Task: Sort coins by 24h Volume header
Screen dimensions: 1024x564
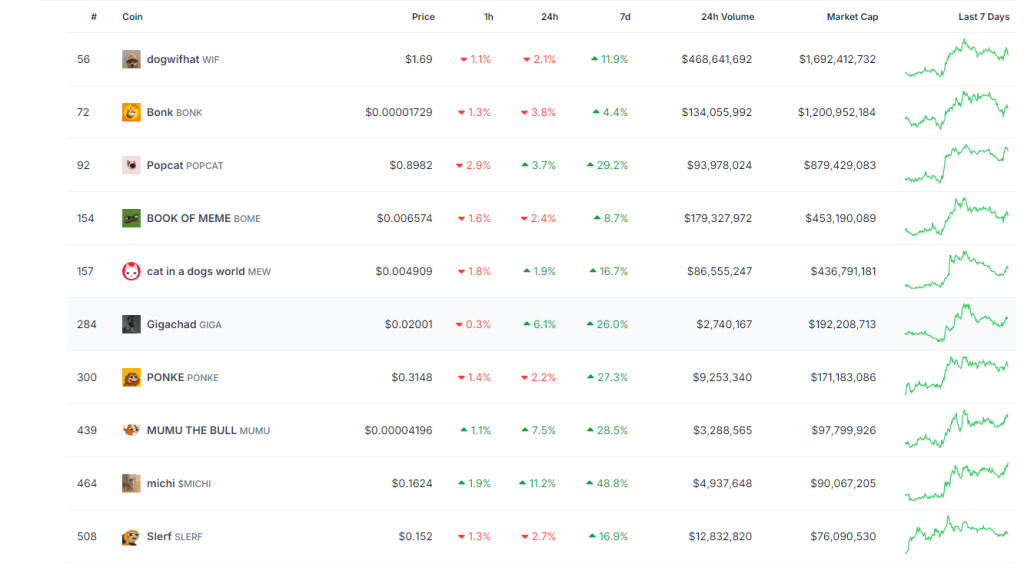Action: click(727, 17)
